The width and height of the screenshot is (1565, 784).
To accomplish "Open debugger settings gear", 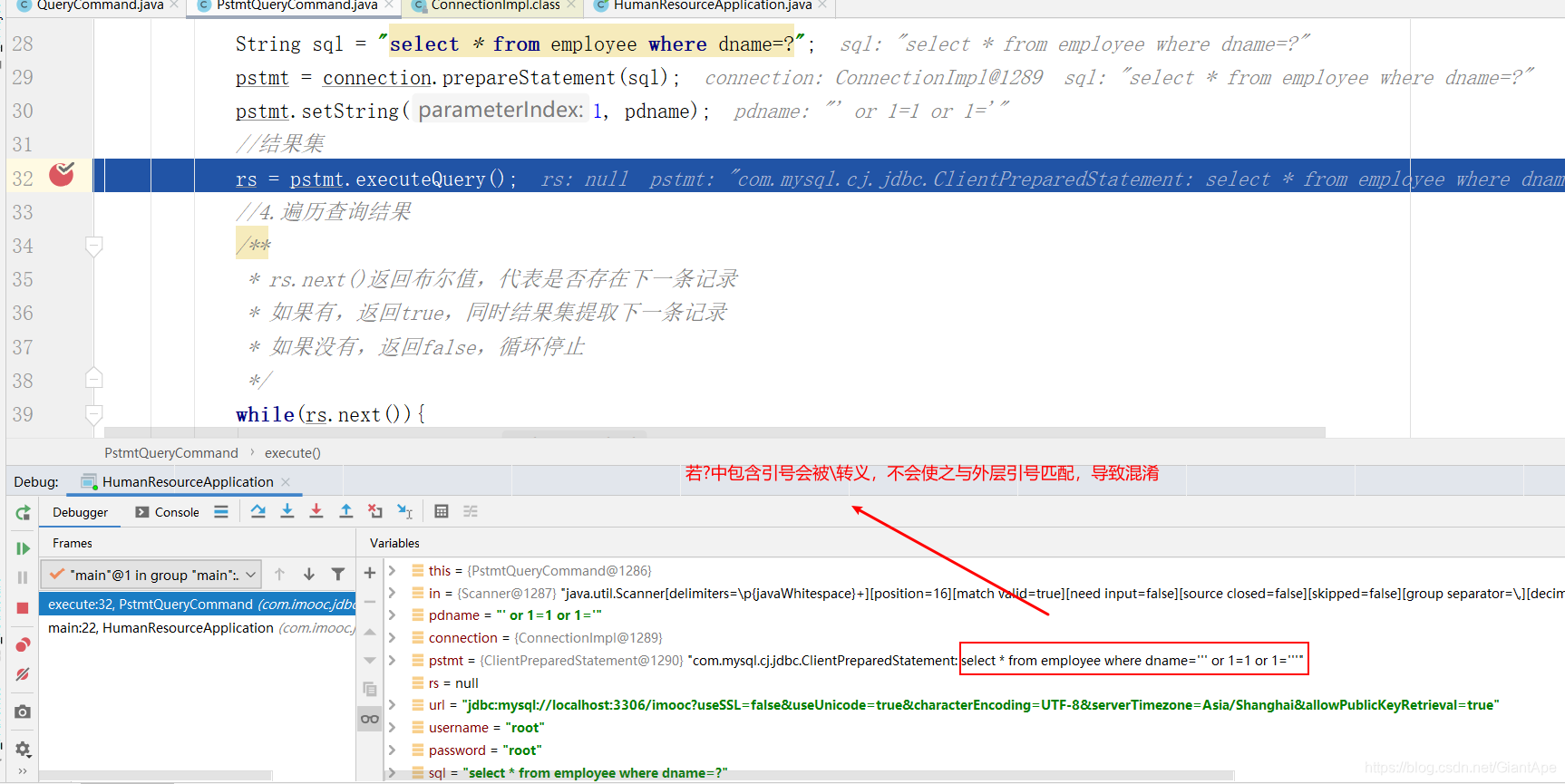I will [x=23, y=749].
